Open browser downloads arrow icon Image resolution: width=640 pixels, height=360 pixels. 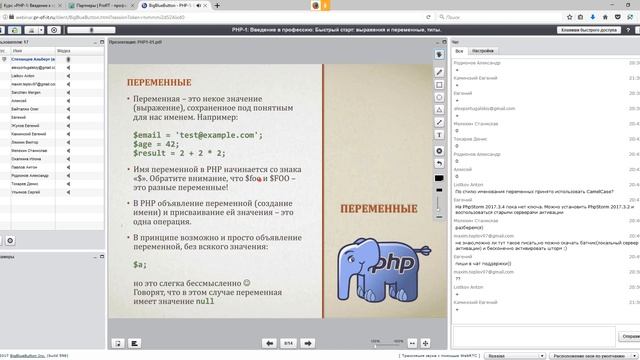pos(593,17)
